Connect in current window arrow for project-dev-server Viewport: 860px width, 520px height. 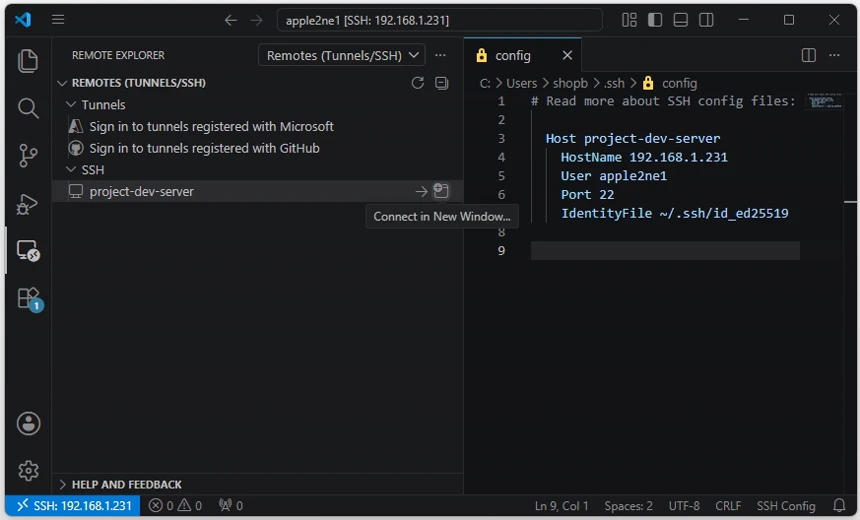(x=421, y=191)
